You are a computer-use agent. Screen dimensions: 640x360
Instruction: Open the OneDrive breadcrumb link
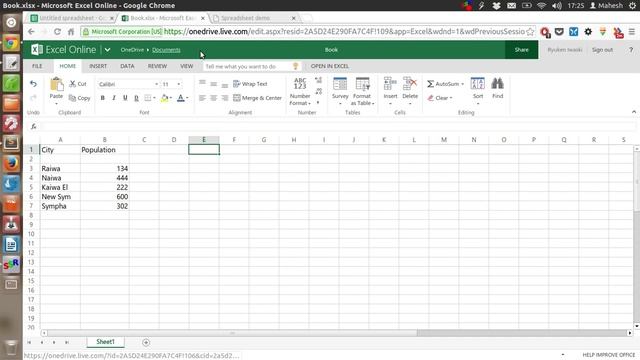click(x=132, y=50)
